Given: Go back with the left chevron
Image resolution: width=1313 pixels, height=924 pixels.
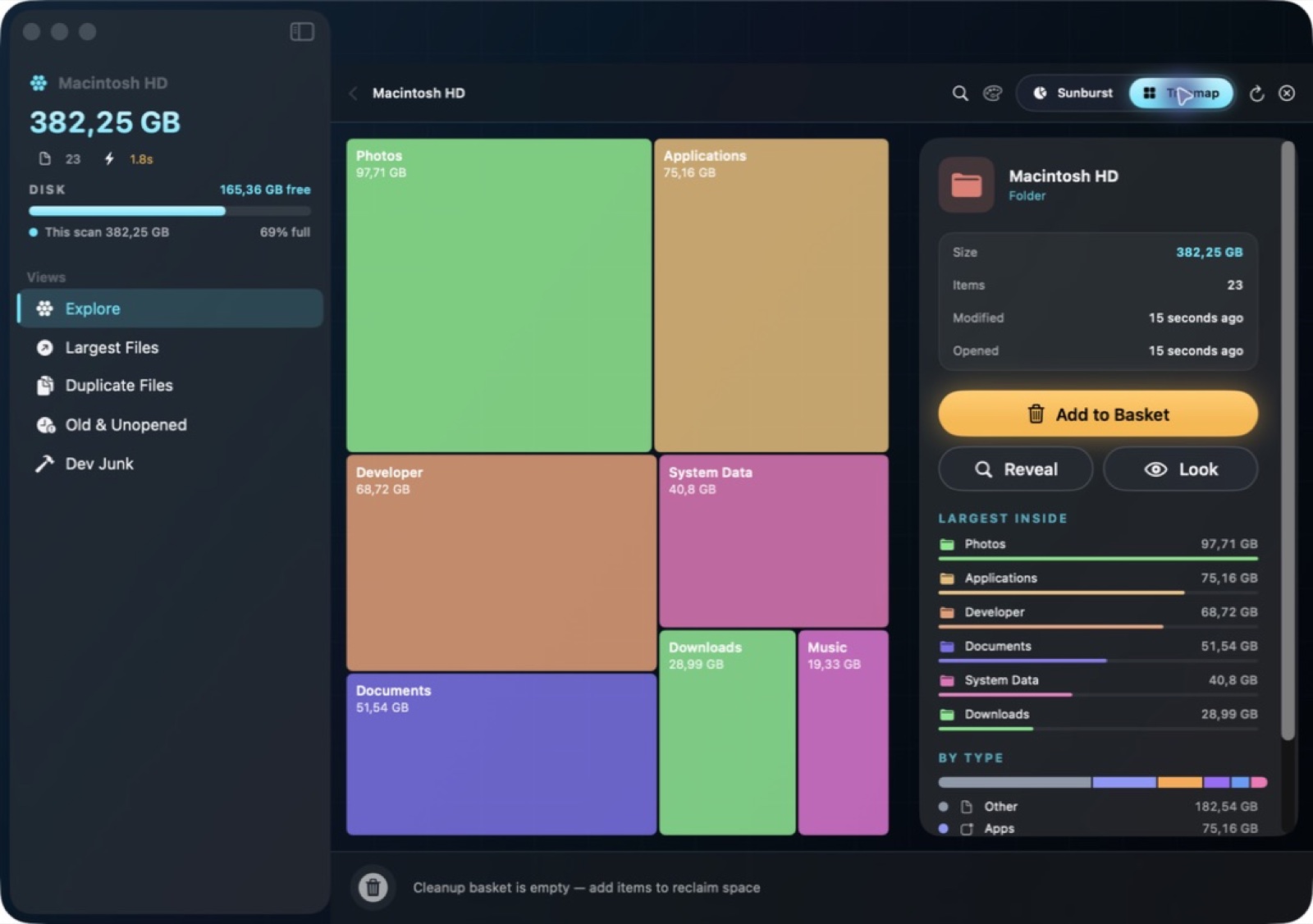Looking at the screenshot, I should [354, 94].
